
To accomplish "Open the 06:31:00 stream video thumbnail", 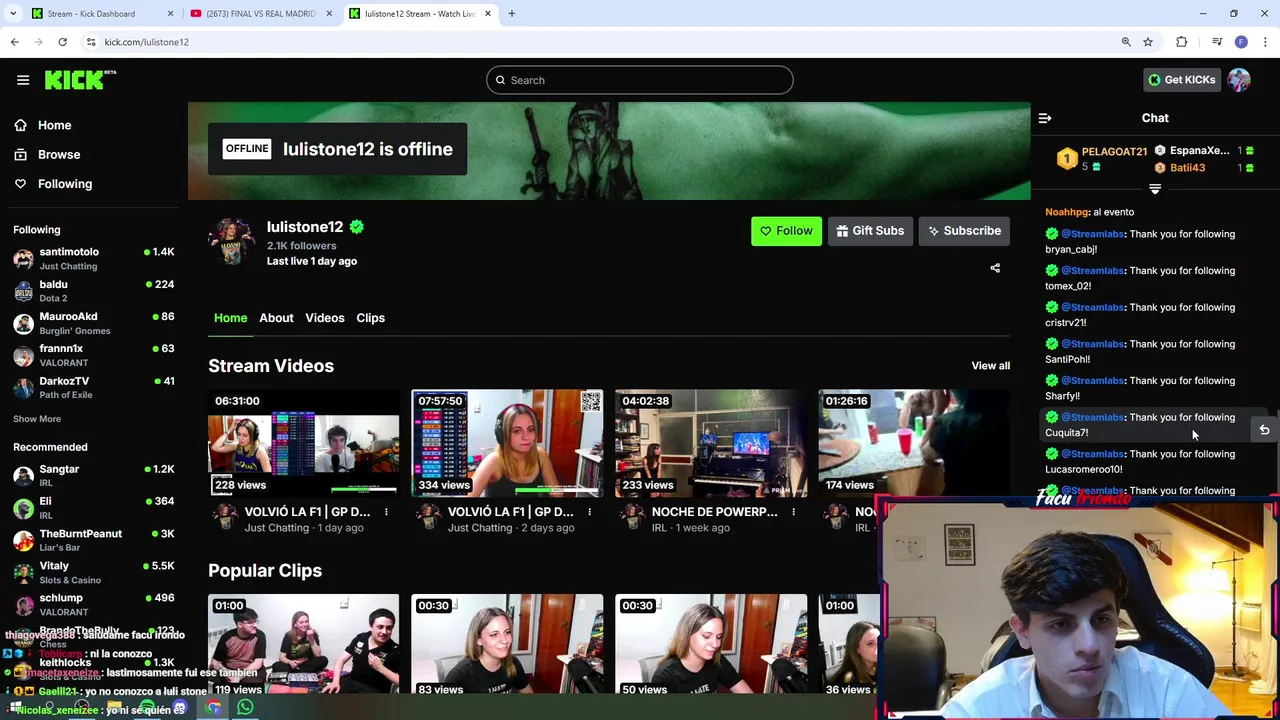I will 303,443.
